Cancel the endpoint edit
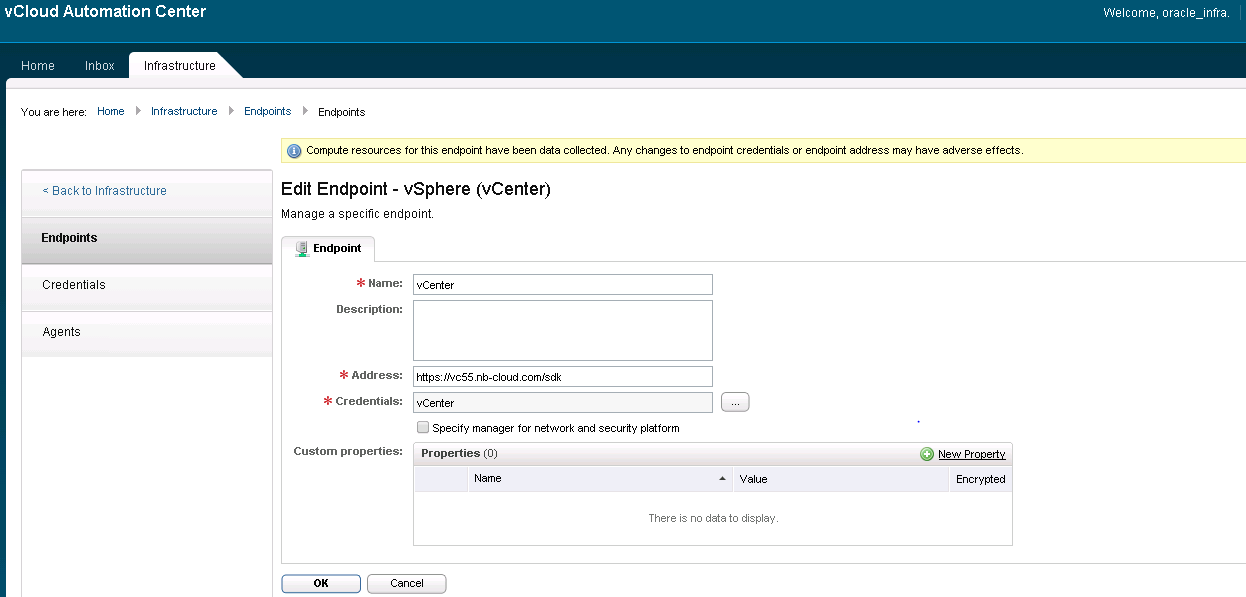Screen dimensions: 1246x597 pos(407,583)
